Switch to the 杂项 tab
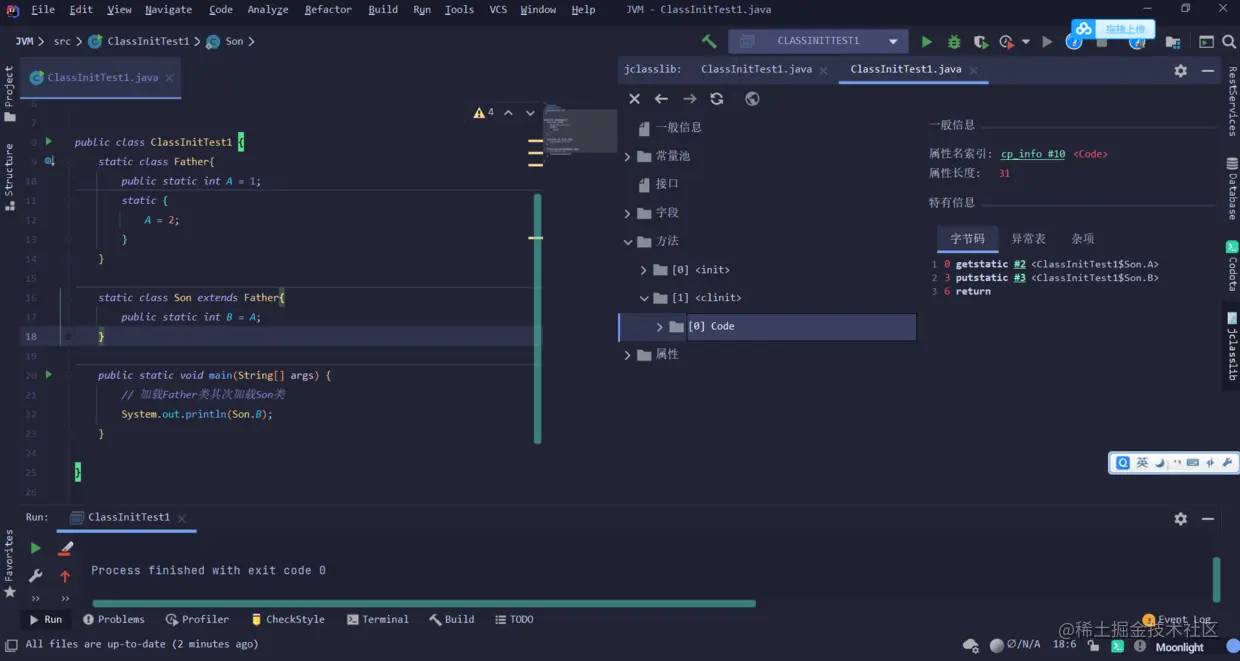 (1083, 239)
